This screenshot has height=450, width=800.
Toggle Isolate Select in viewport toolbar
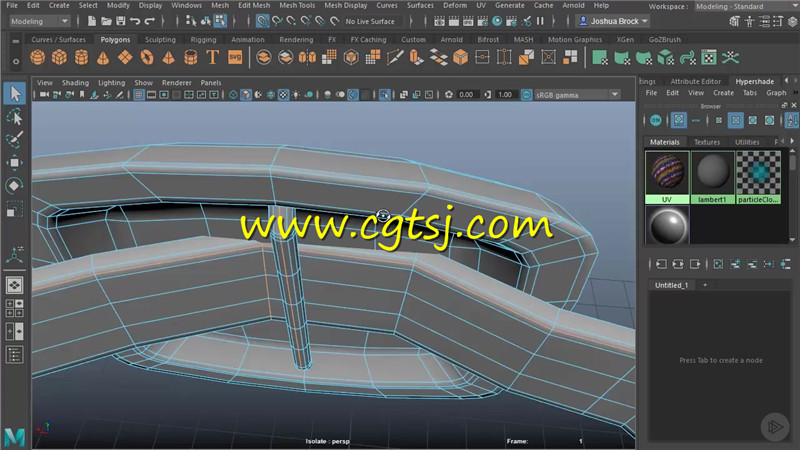(x=384, y=94)
